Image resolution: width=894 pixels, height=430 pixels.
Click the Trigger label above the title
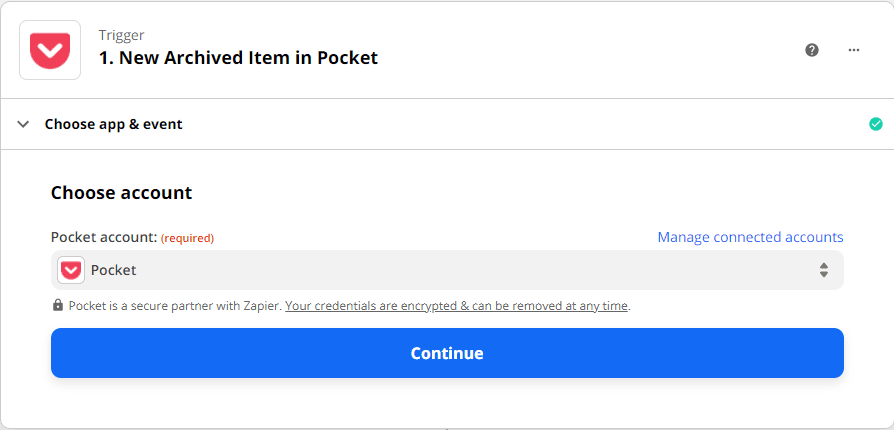[x=121, y=35]
